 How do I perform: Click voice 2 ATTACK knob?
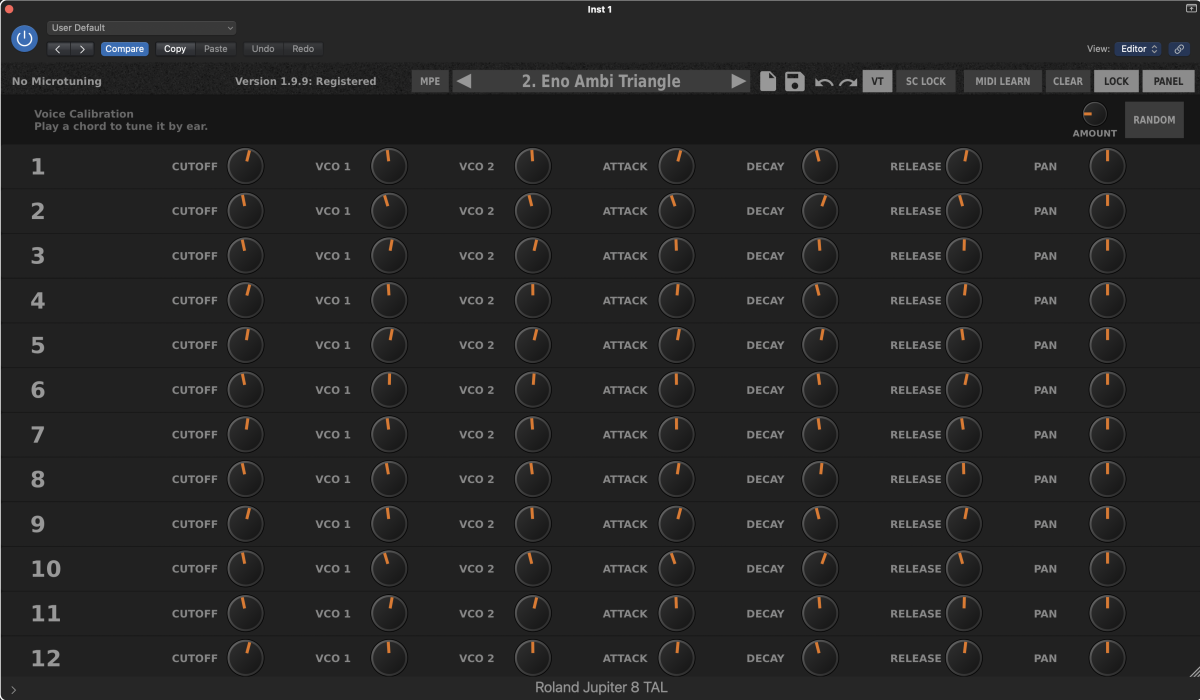pos(677,211)
